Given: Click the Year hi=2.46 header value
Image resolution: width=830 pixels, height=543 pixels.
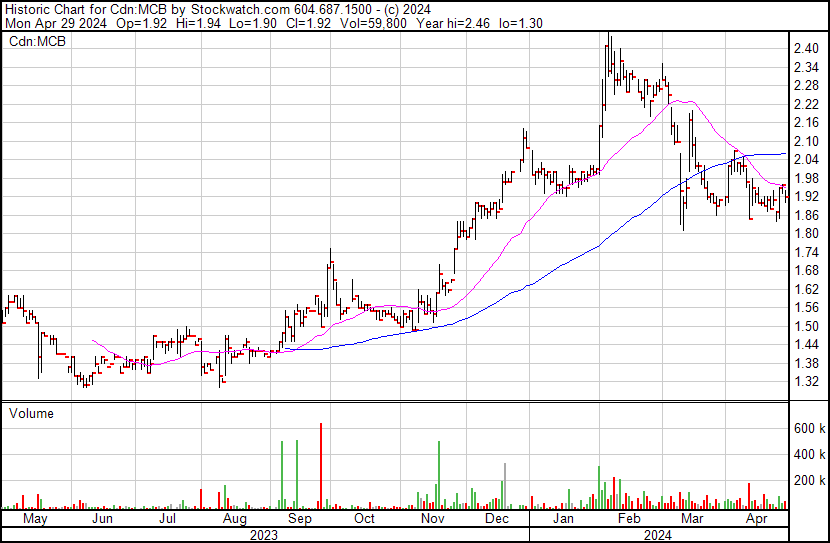Looking at the screenshot, I should (453, 23).
